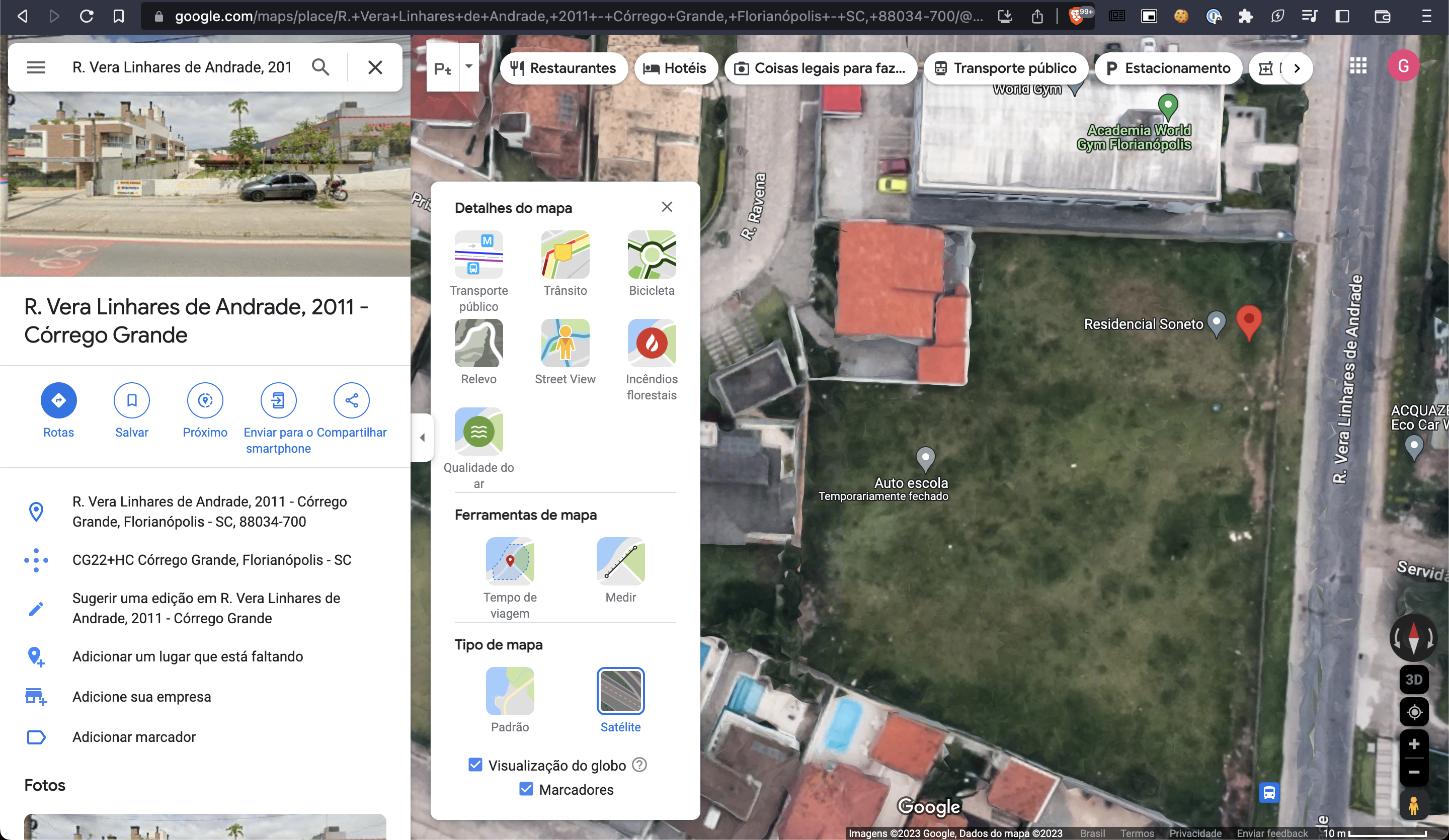Click Adicionar marcador link

(x=134, y=736)
